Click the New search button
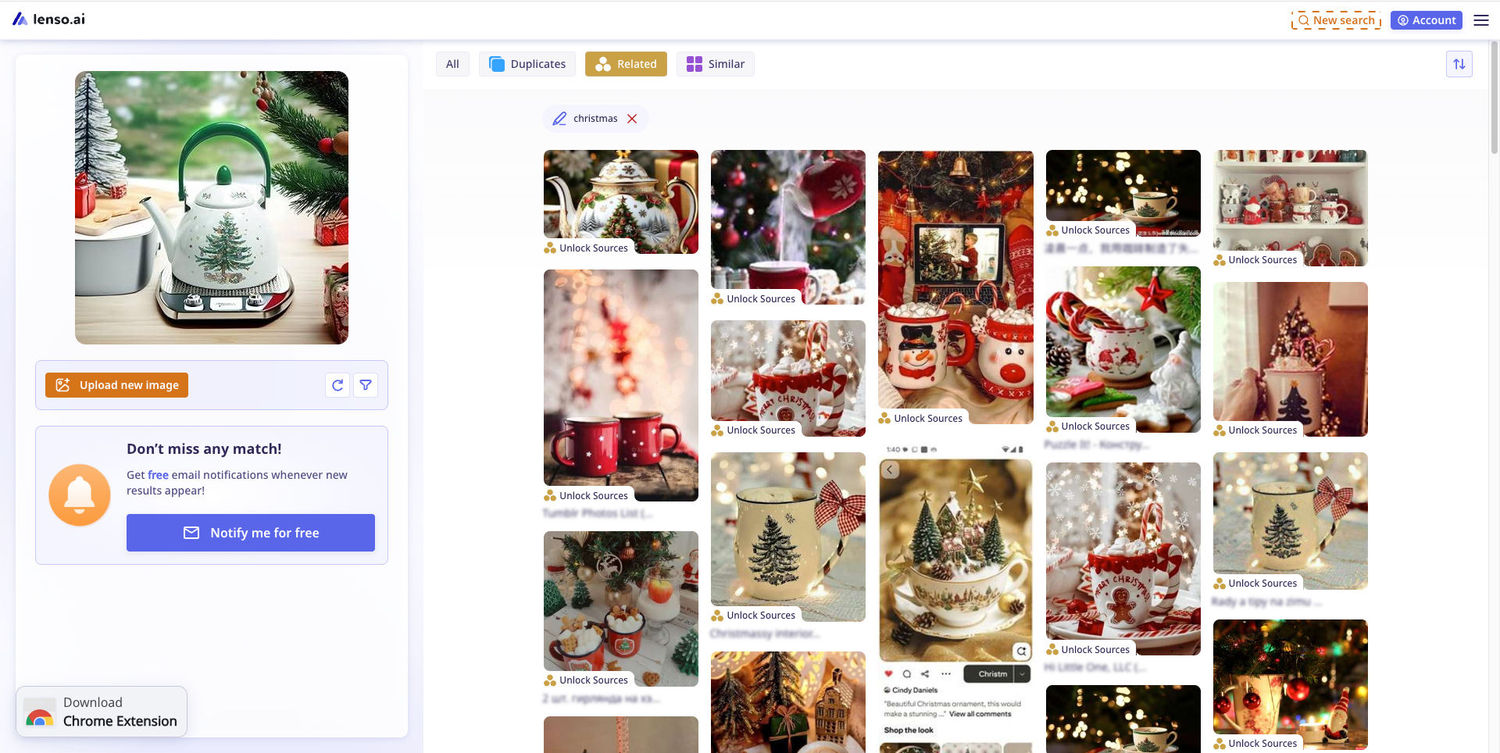 pyautogui.click(x=1336, y=20)
